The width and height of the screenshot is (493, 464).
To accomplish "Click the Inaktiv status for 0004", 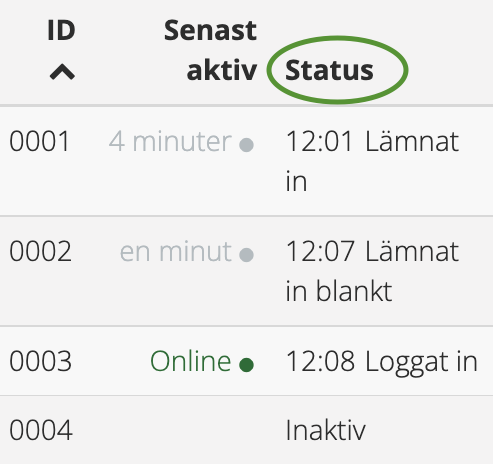I will (x=326, y=430).
